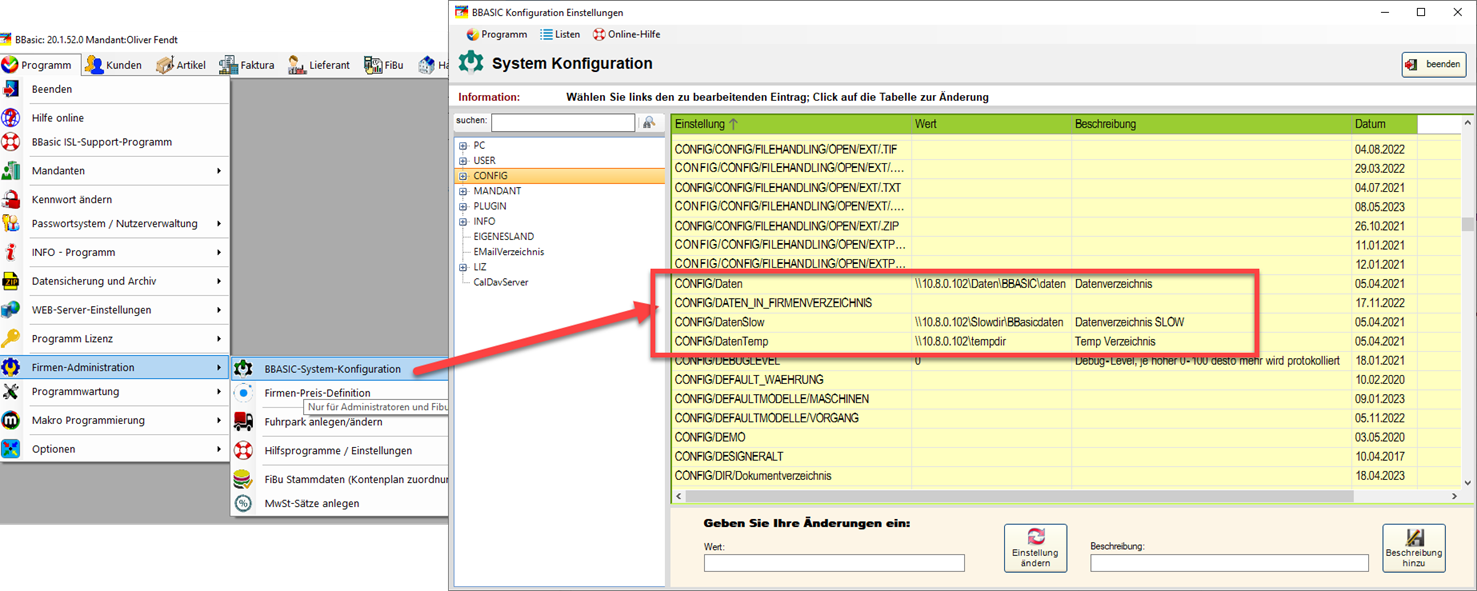Screen dimensions: 1477x591
Task: Click the FiBu Stammdaten stack icon
Action: (x=243, y=479)
